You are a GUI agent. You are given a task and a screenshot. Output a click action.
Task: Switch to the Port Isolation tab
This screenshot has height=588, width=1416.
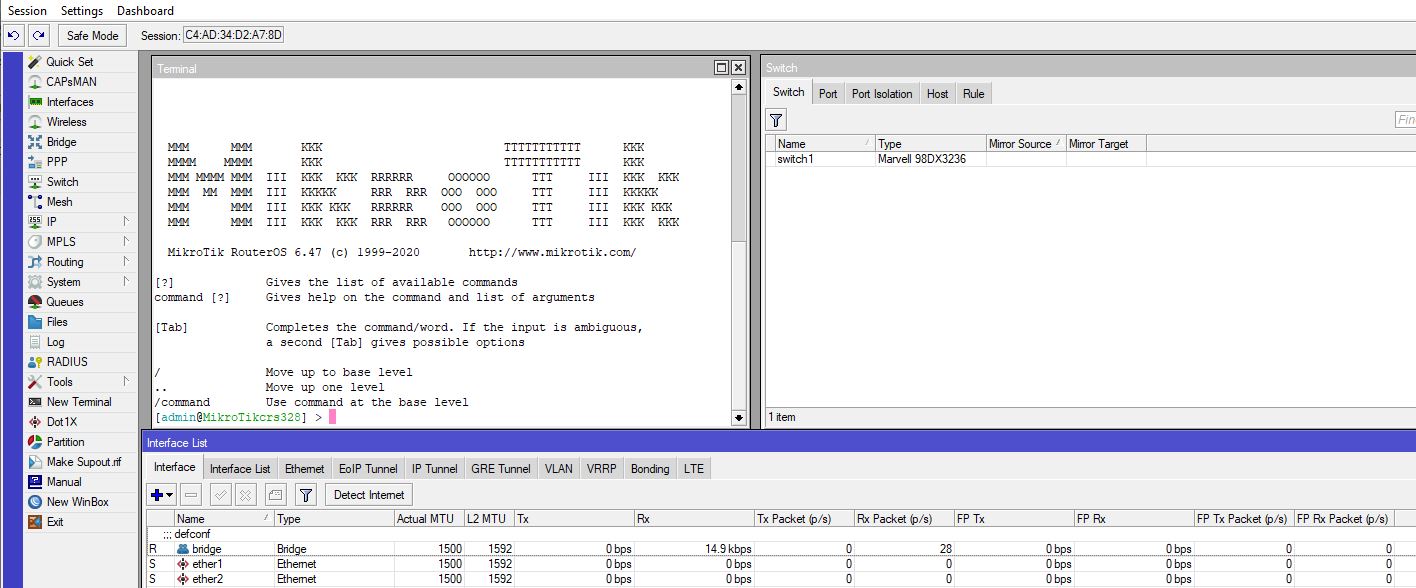tap(881, 94)
